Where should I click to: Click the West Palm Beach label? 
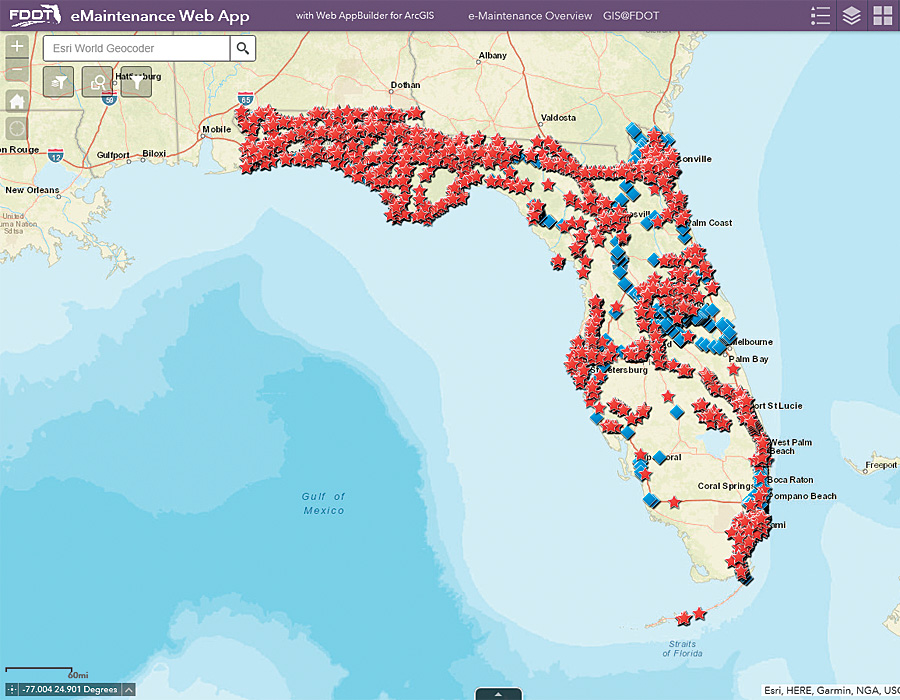coord(790,446)
